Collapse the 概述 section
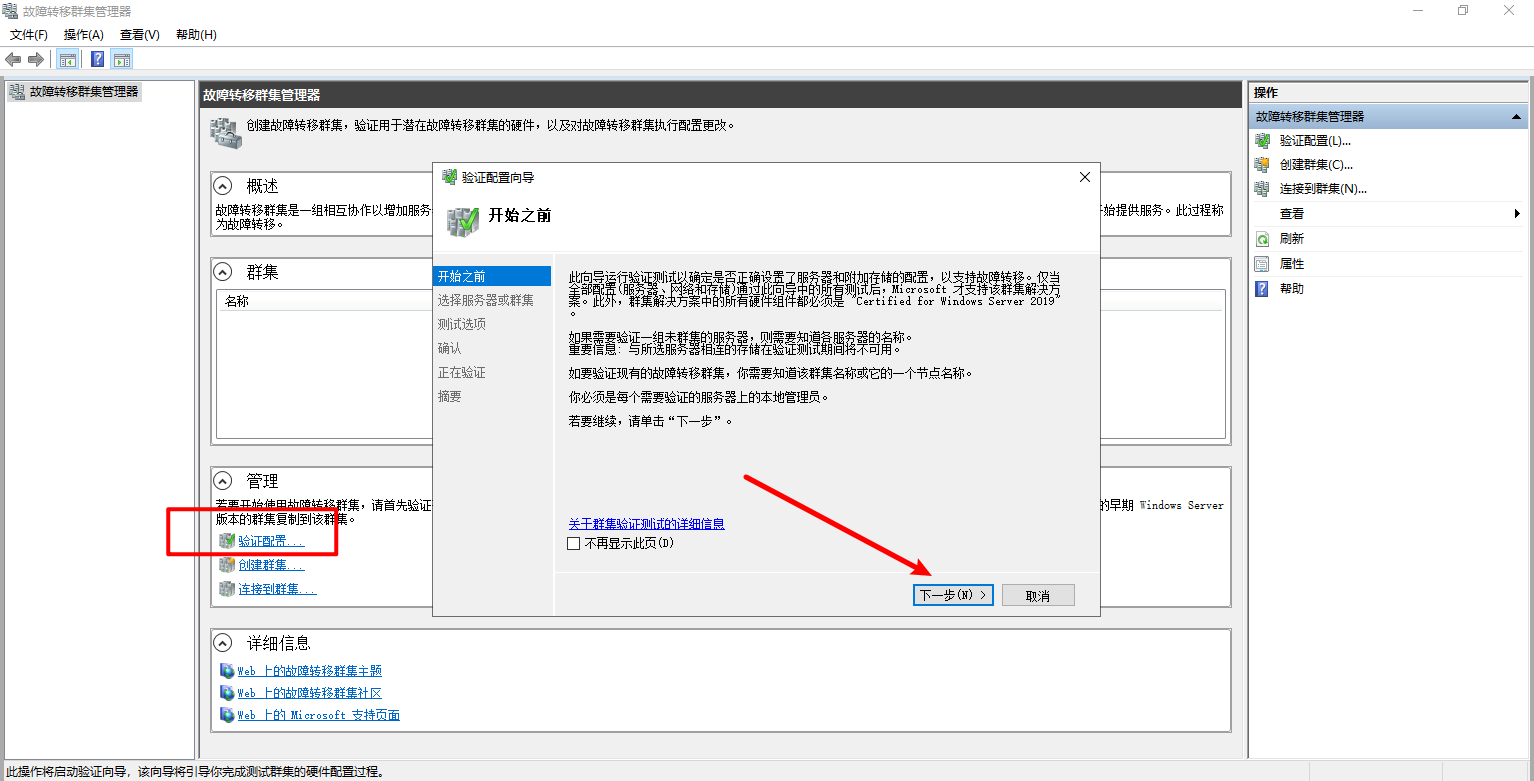Image resolution: width=1534 pixels, height=781 pixels. (x=224, y=186)
